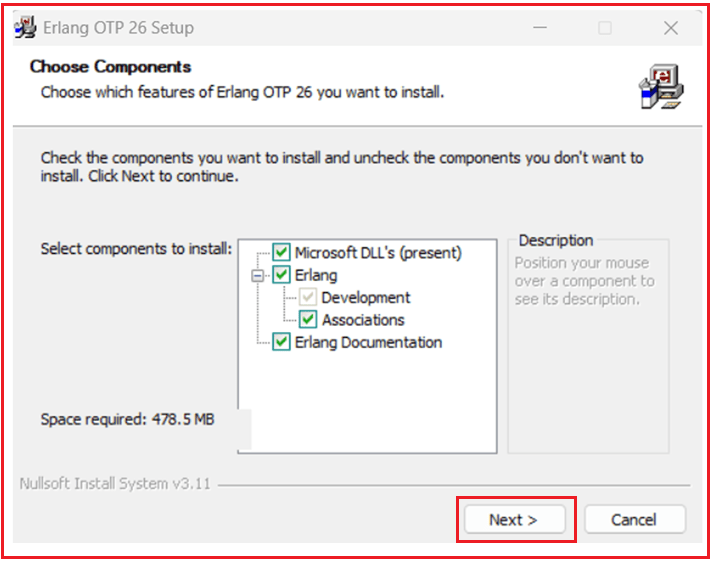Minimize the Erlang OTP 26 Setup window
The height and width of the screenshot is (562, 712).
[540, 28]
